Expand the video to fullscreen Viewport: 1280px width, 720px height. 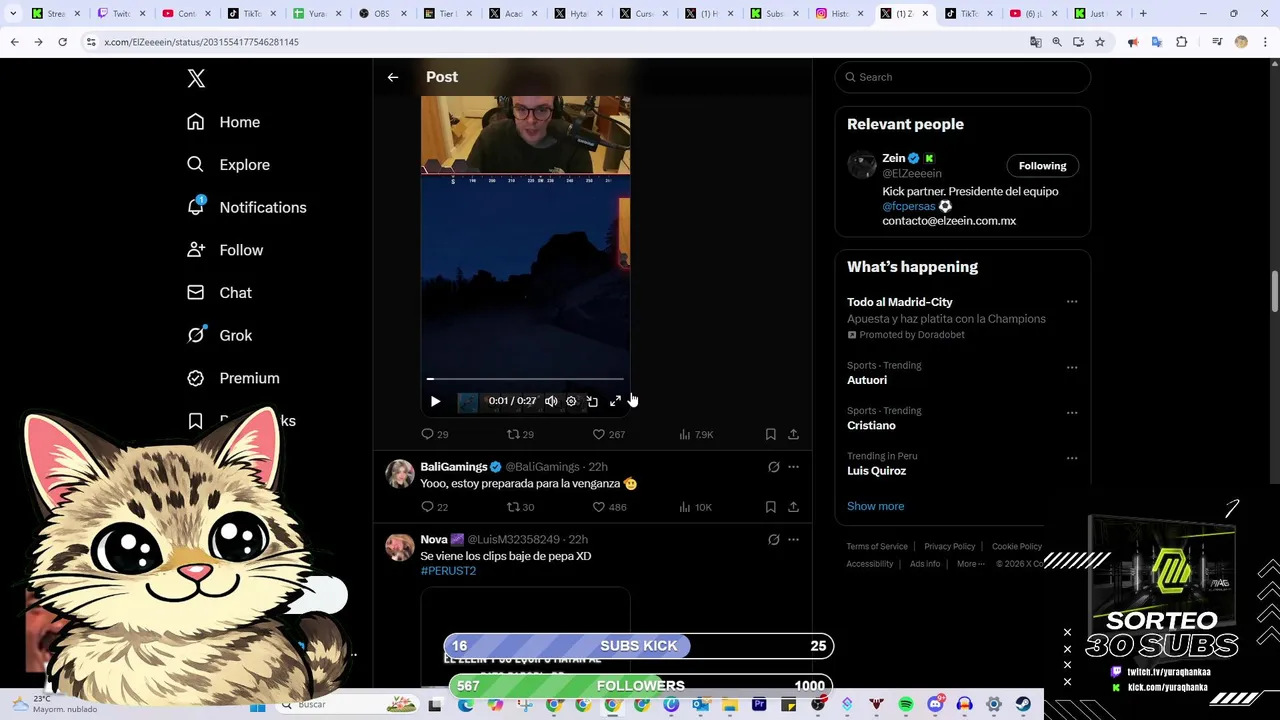pos(615,401)
